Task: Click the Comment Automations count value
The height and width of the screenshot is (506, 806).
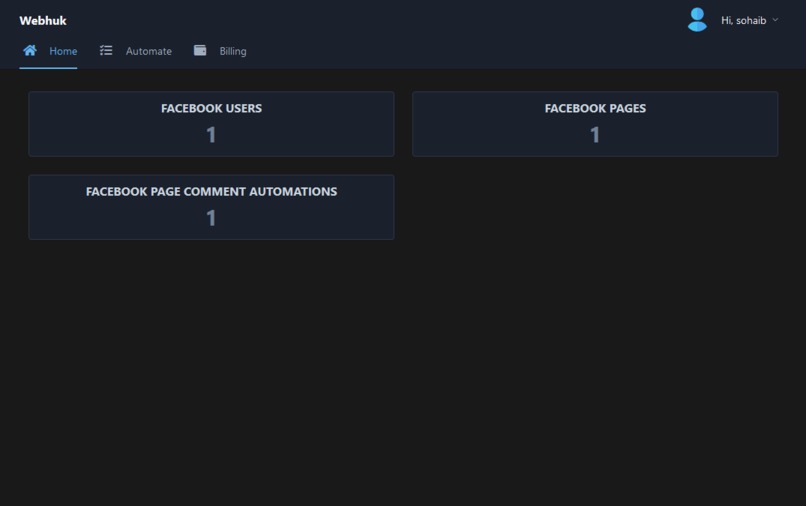Action: pyautogui.click(x=211, y=218)
